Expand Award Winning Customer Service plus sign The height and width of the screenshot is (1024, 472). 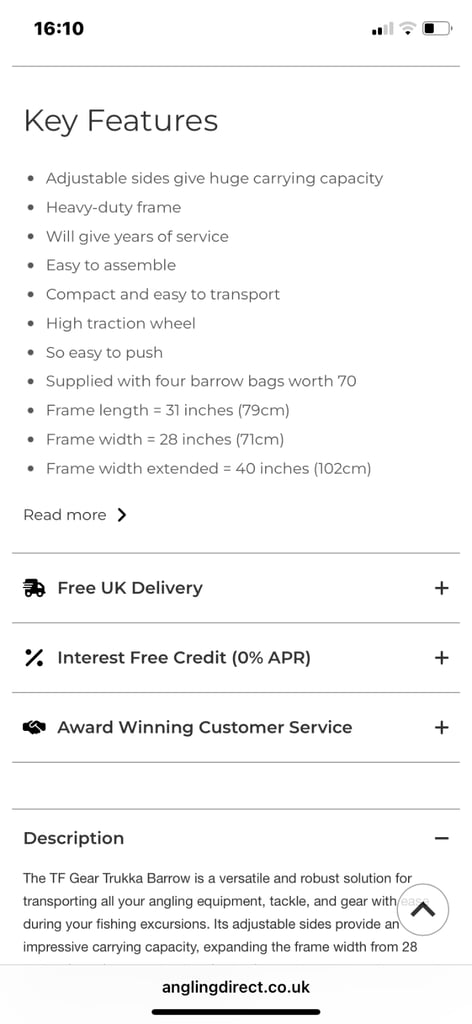442,728
